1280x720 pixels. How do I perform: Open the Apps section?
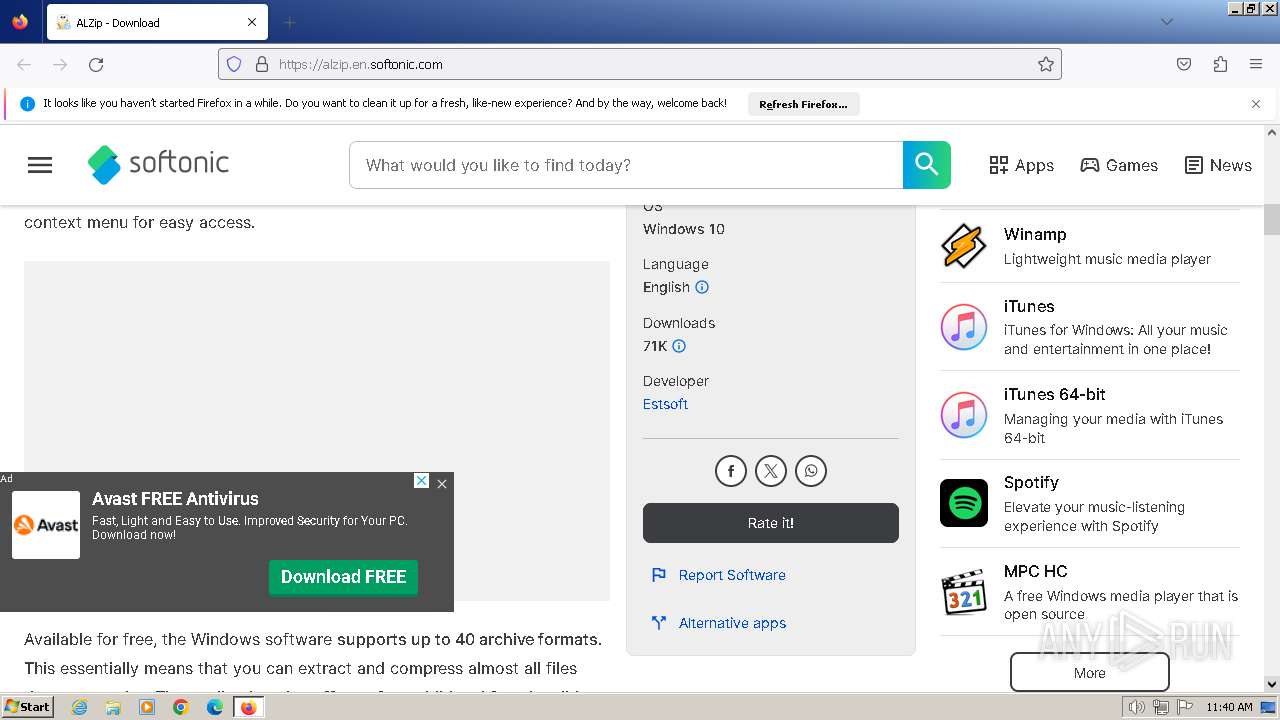1021,165
